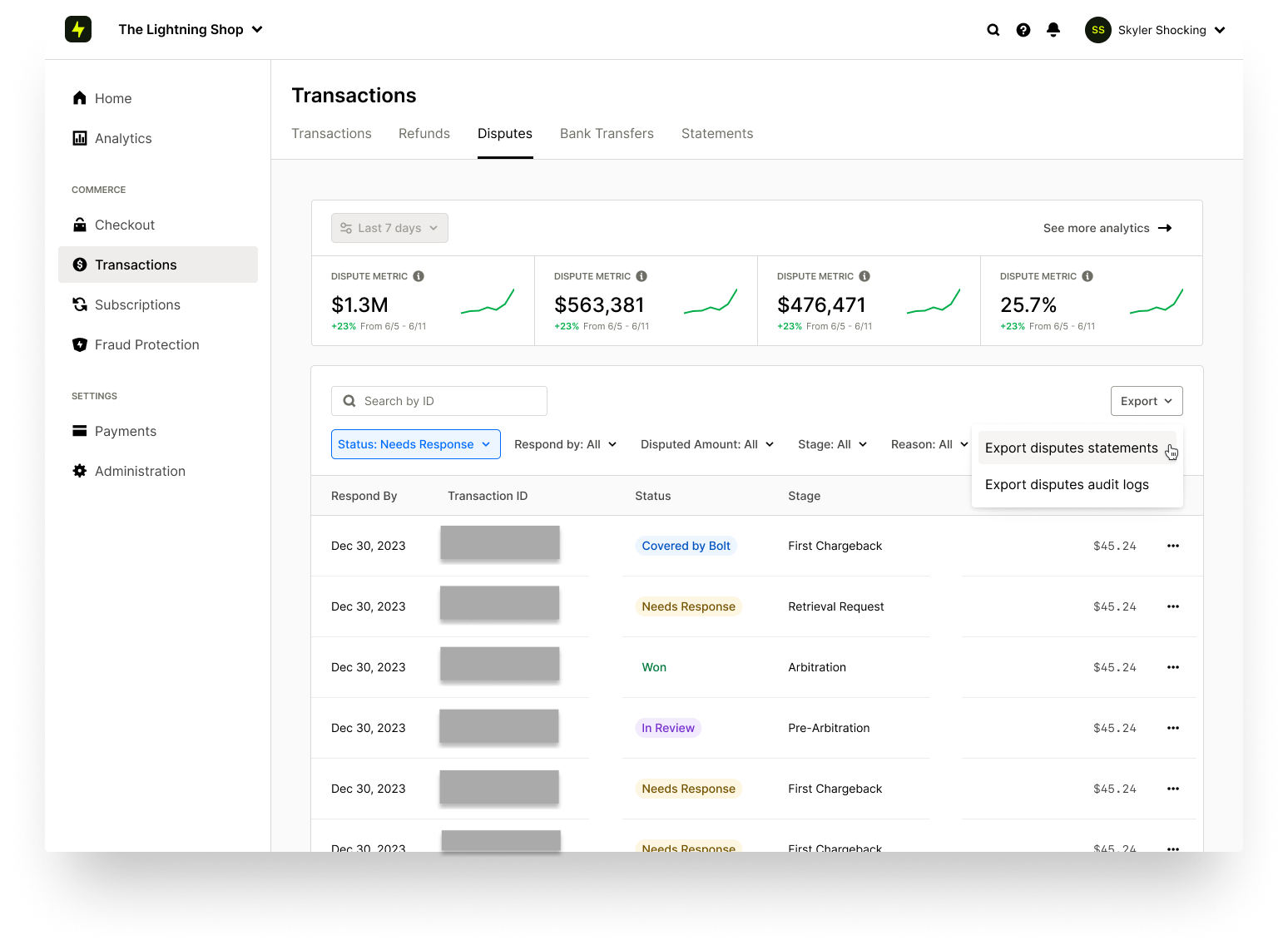Go to Fraud Protection in the sidebar
The image size is (1288, 950).
[158, 344]
